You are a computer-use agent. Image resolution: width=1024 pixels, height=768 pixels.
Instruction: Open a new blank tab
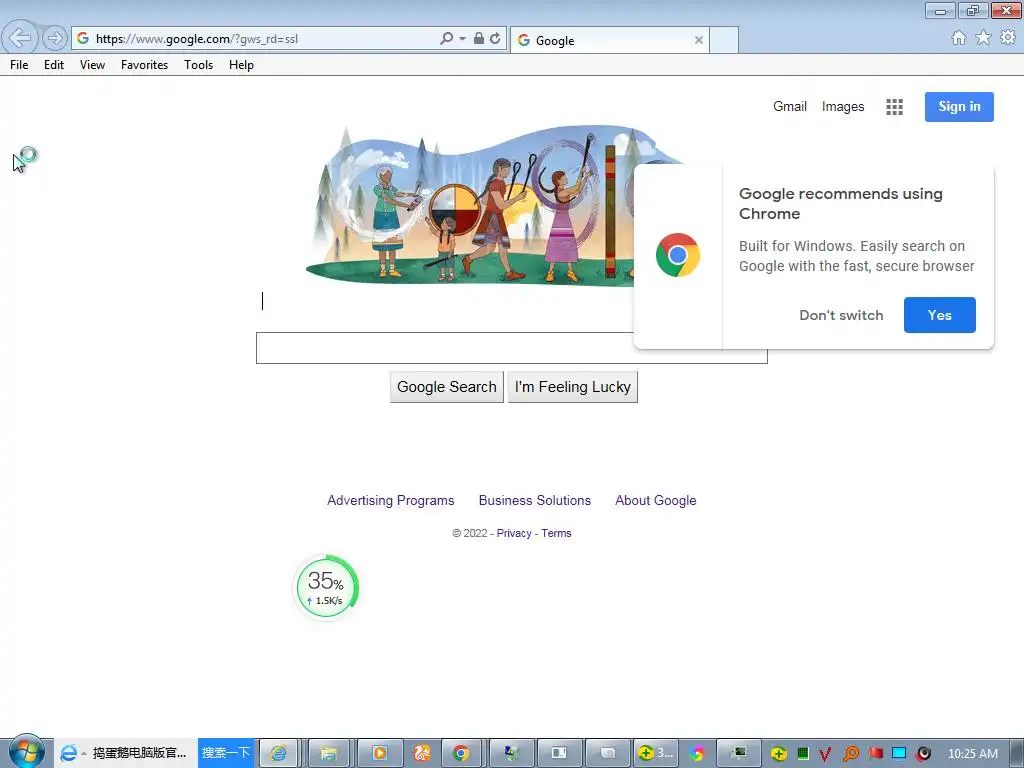(724, 40)
